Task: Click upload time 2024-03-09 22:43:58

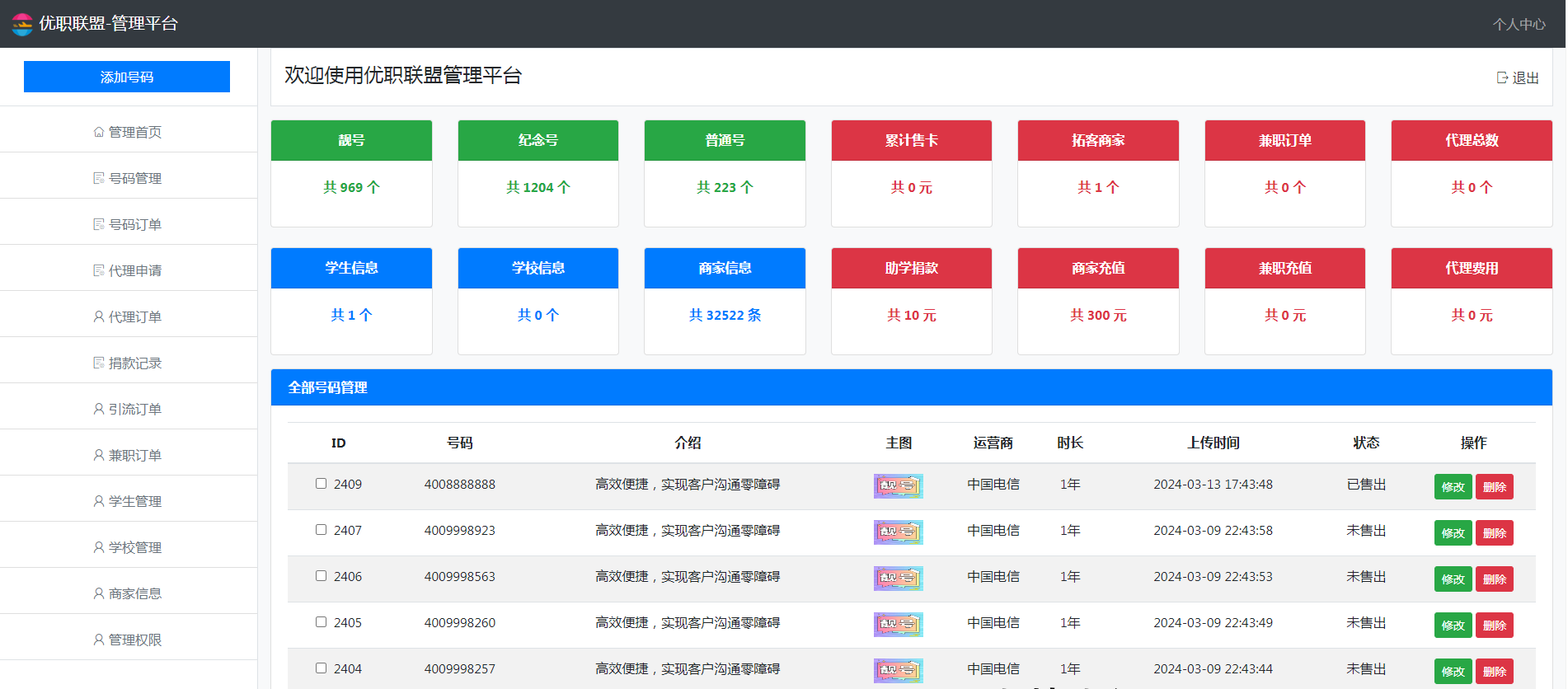Action: pos(1213,530)
